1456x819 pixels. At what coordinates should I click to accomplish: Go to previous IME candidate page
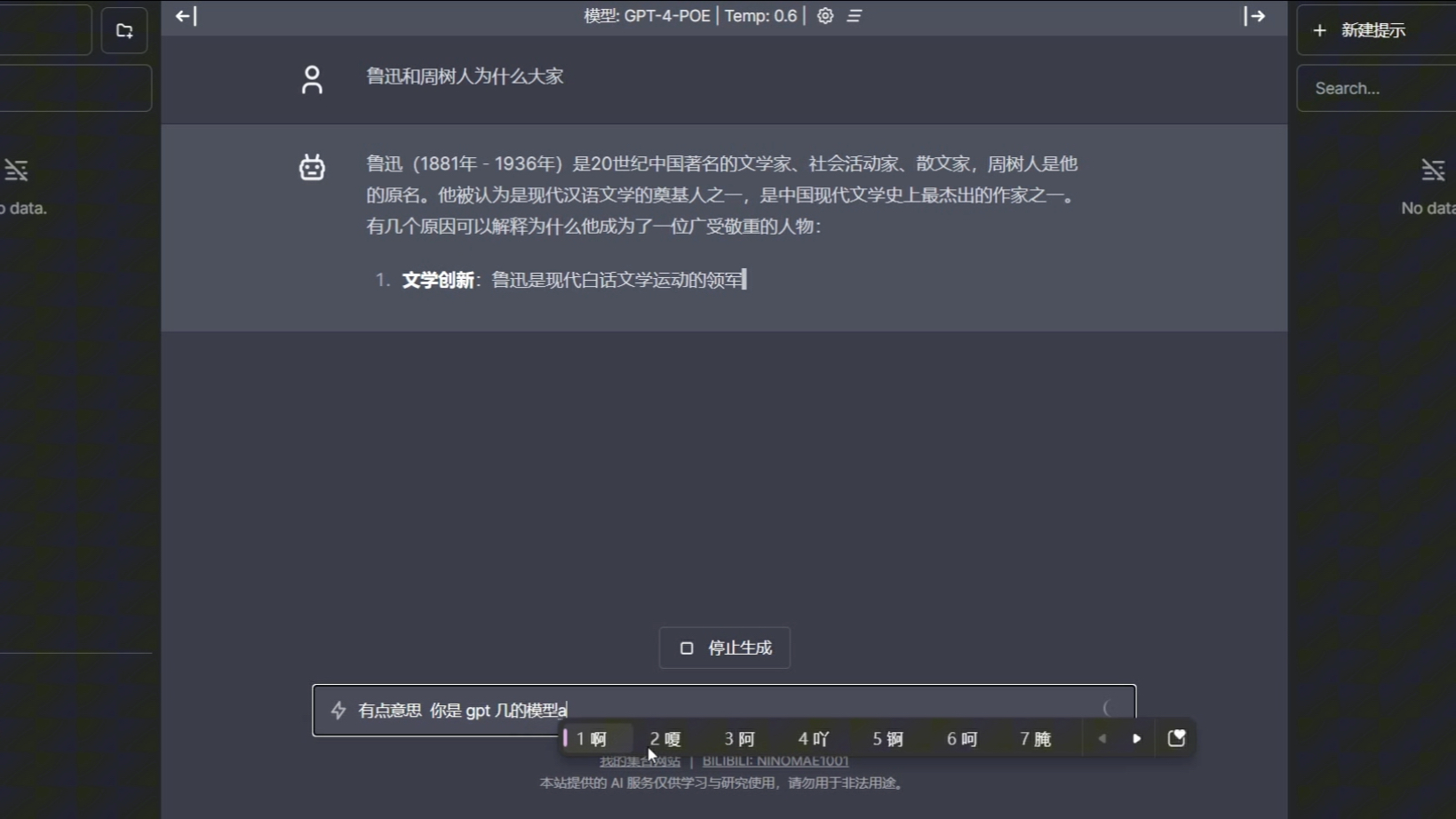coord(1102,738)
